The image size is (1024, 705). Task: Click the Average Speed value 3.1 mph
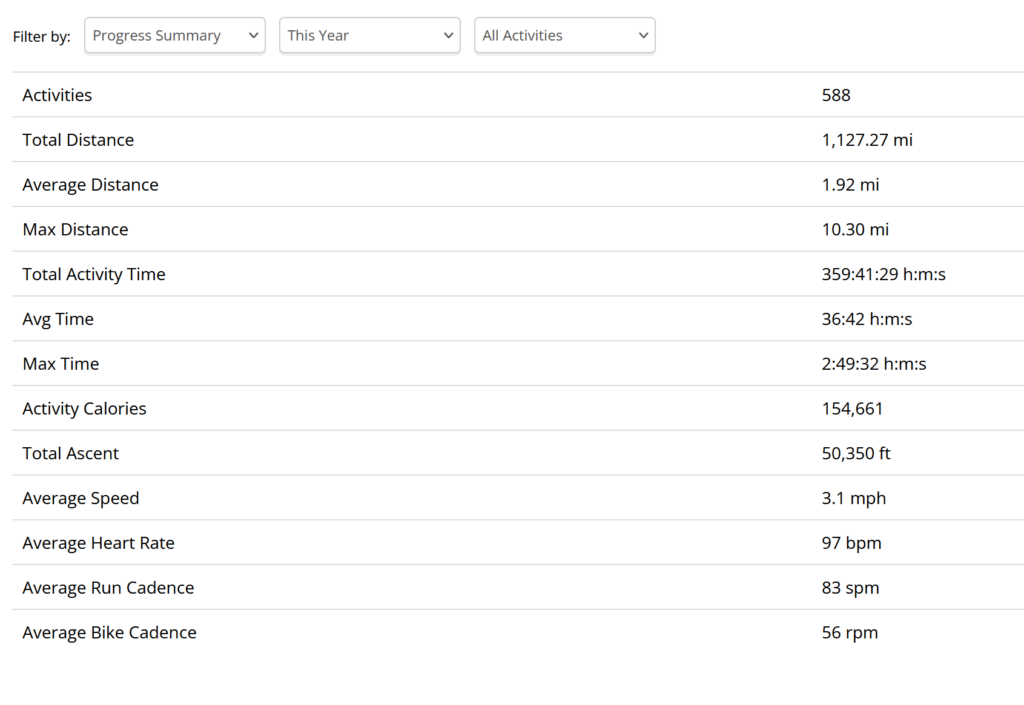click(853, 498)
